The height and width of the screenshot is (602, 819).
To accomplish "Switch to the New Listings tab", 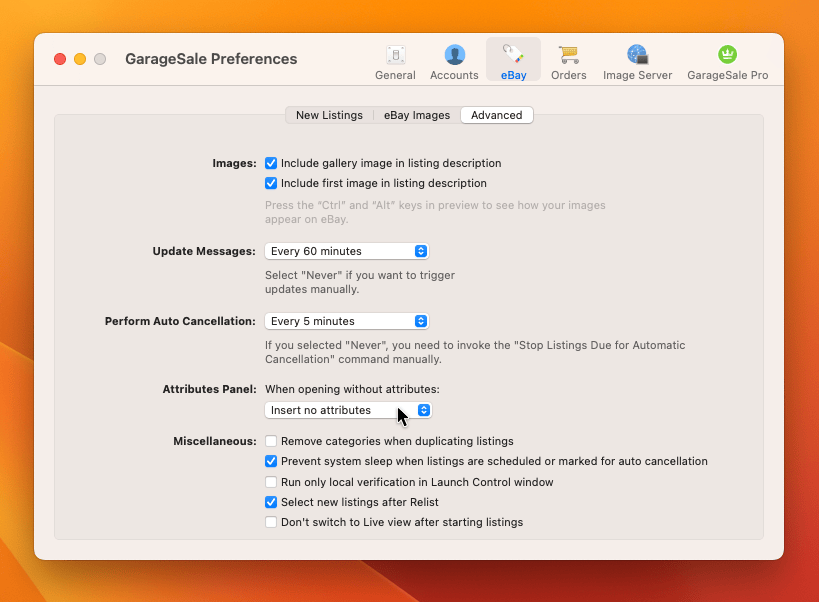I will click(x=329, y=115).
